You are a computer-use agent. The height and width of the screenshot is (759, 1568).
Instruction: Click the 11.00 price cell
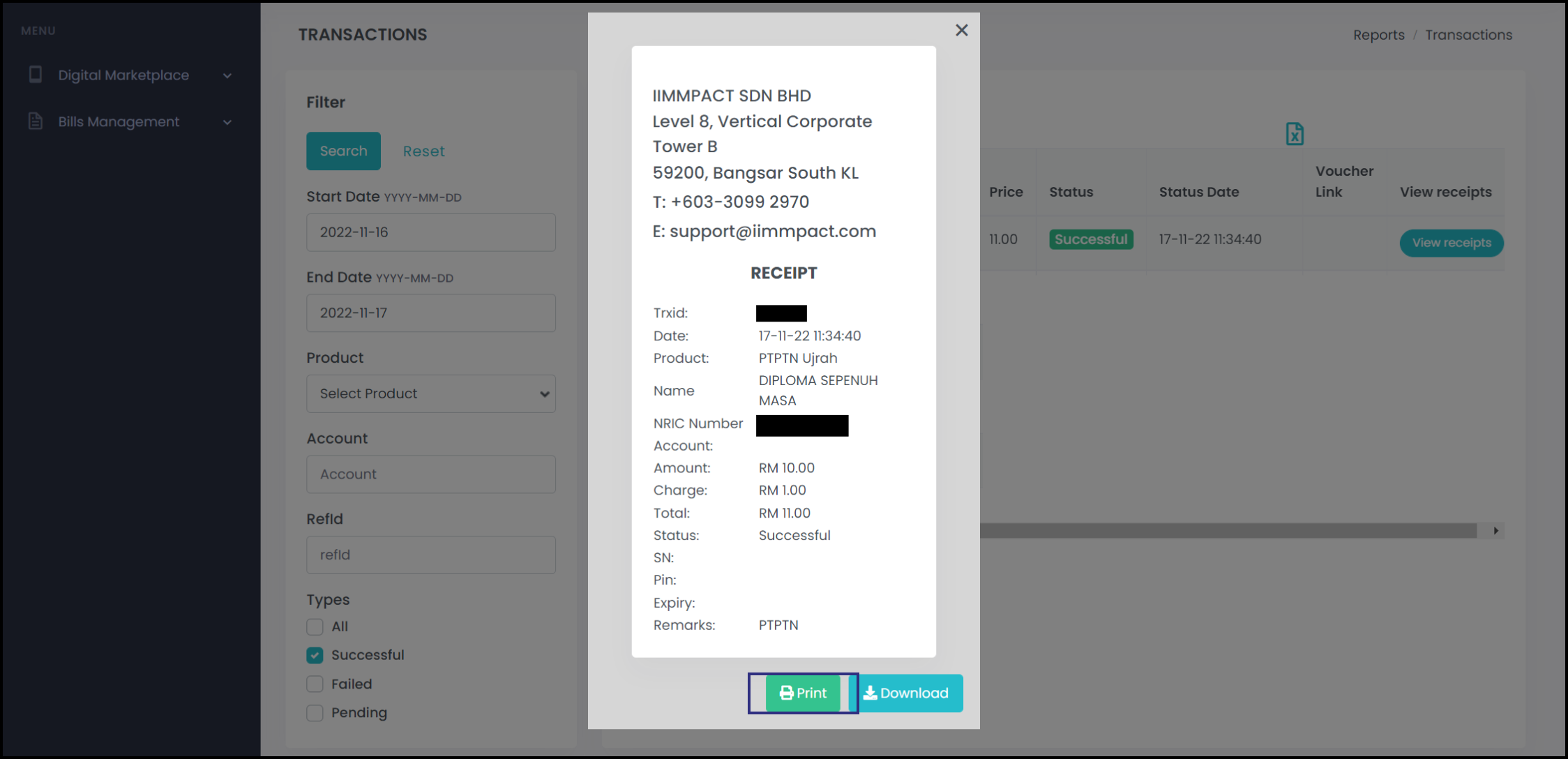pyautogui.click(x=1003, y=239)
